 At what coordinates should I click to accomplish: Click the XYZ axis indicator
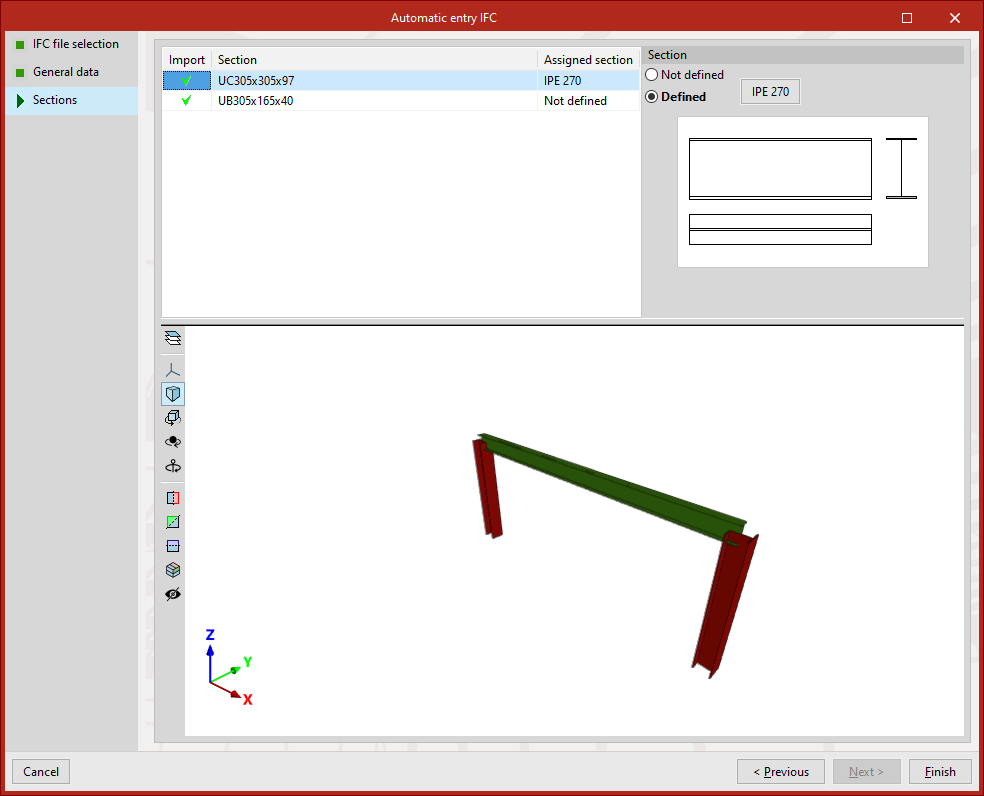(x=229, y=668)
